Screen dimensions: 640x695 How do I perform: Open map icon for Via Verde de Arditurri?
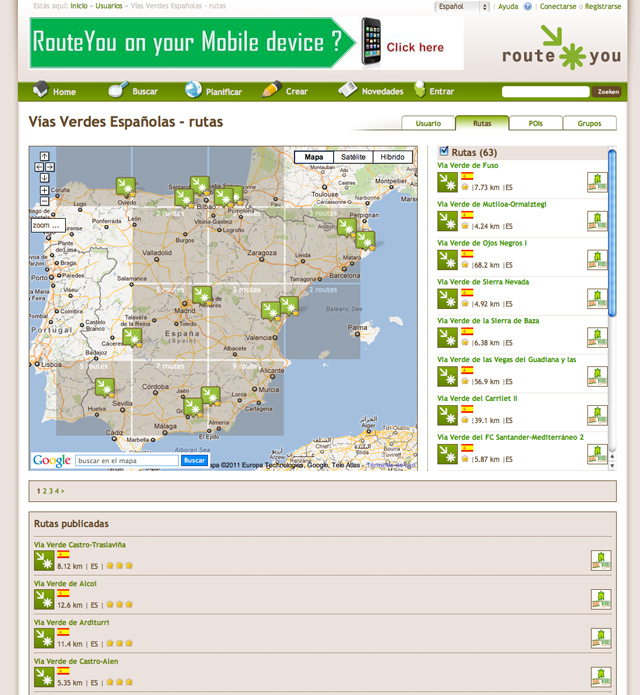[x=601, y=638]
